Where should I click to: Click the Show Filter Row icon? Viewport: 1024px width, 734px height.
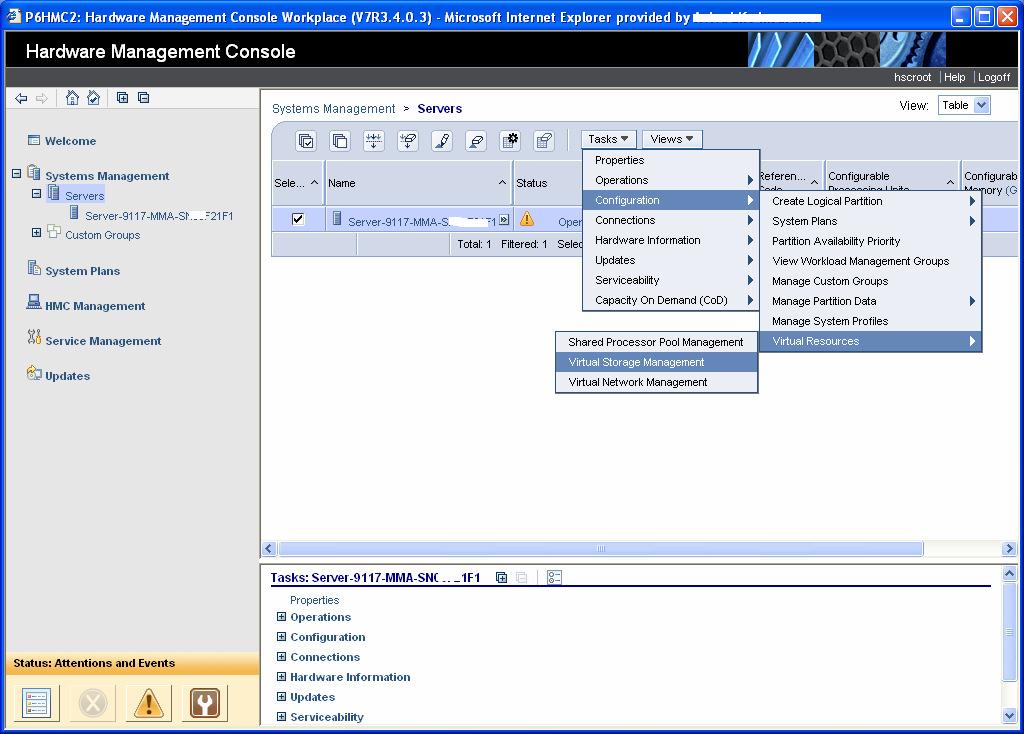[374, 140]
